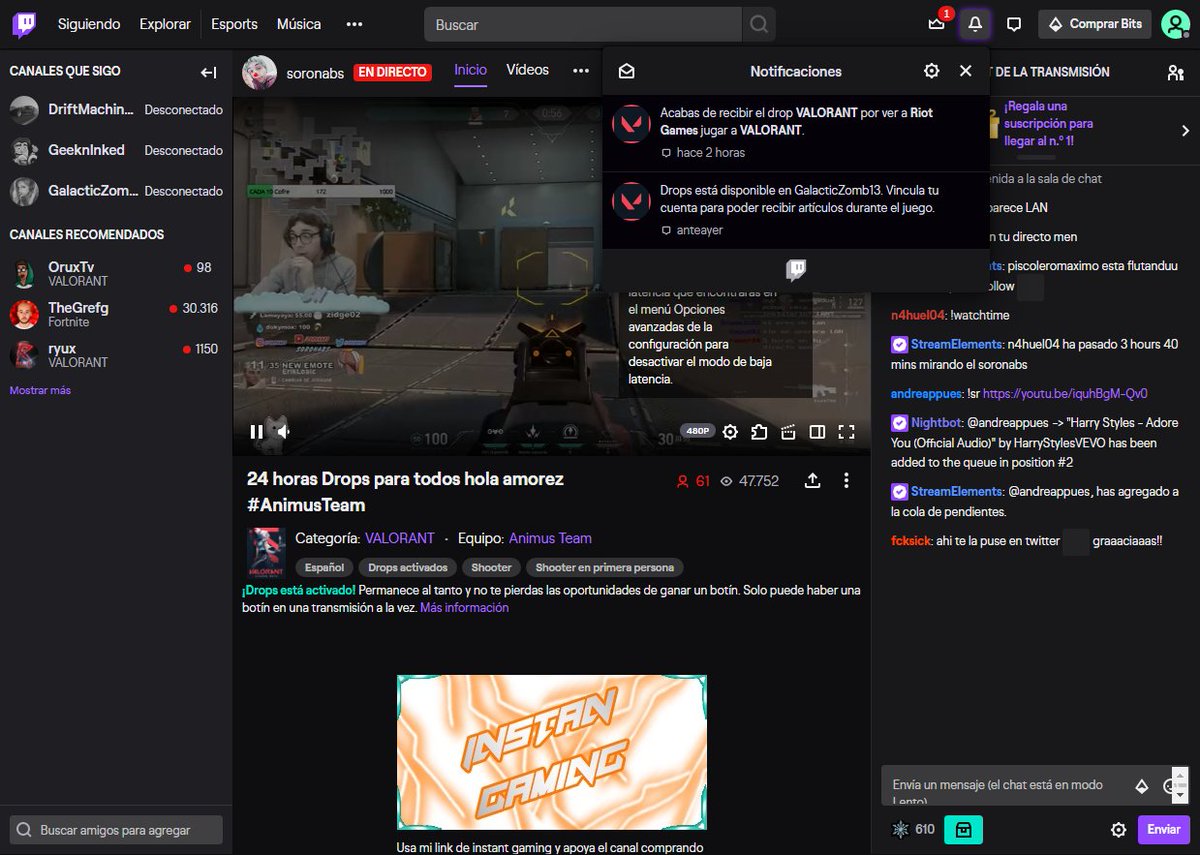Open Más información drops link
Image resolution: width=1200 pixels, height=855 pixels.
[464, 608]
